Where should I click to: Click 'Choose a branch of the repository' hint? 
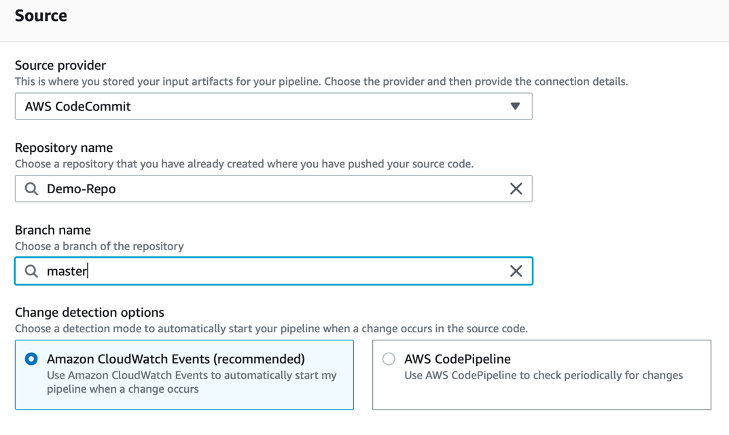[99, 246]
